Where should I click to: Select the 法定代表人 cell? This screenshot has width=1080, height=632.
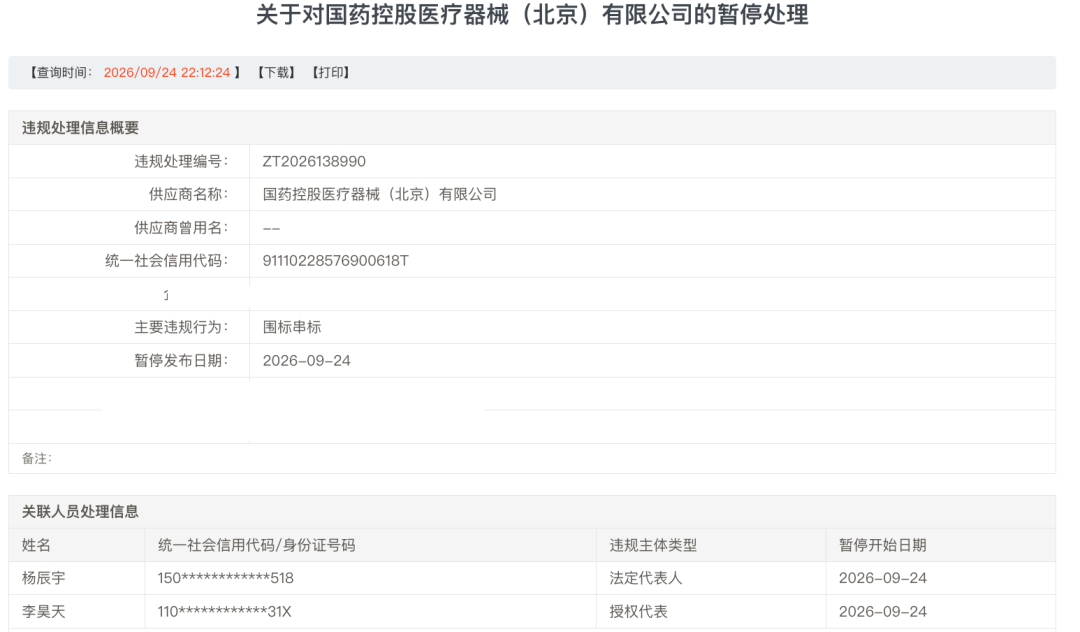[645, 578]
